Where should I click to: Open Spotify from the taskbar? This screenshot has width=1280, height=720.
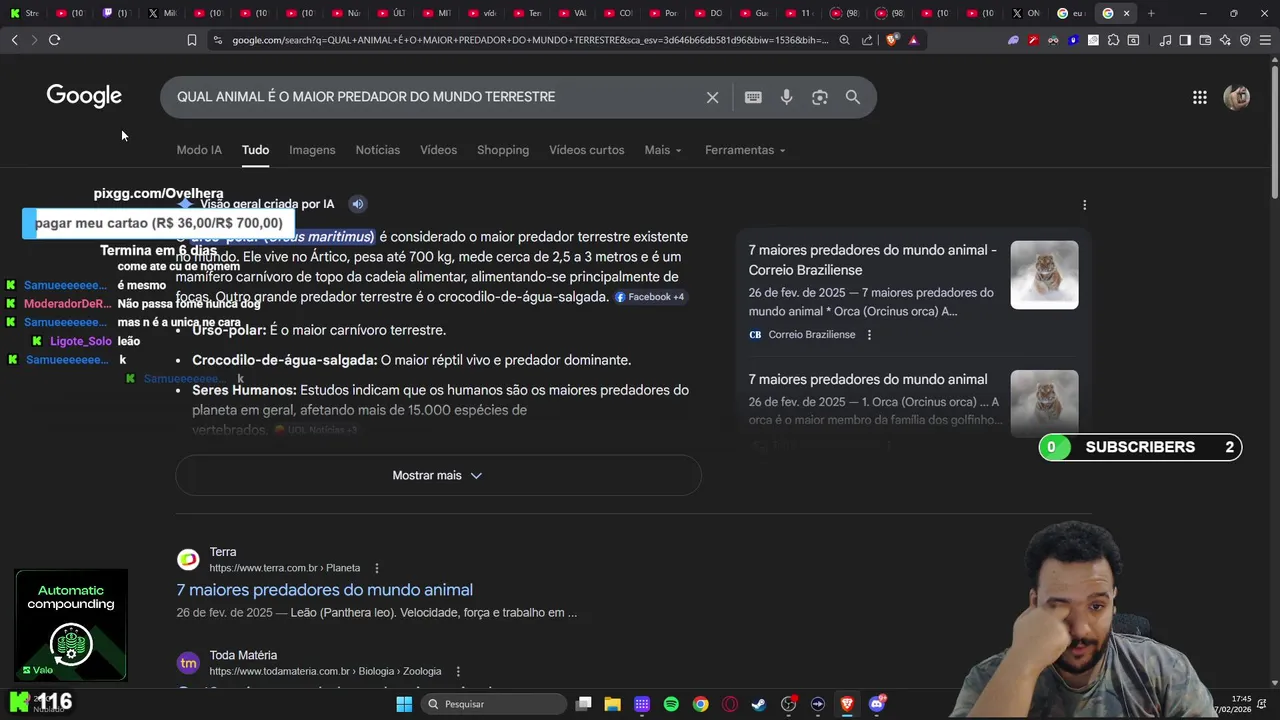click(671, 704)
